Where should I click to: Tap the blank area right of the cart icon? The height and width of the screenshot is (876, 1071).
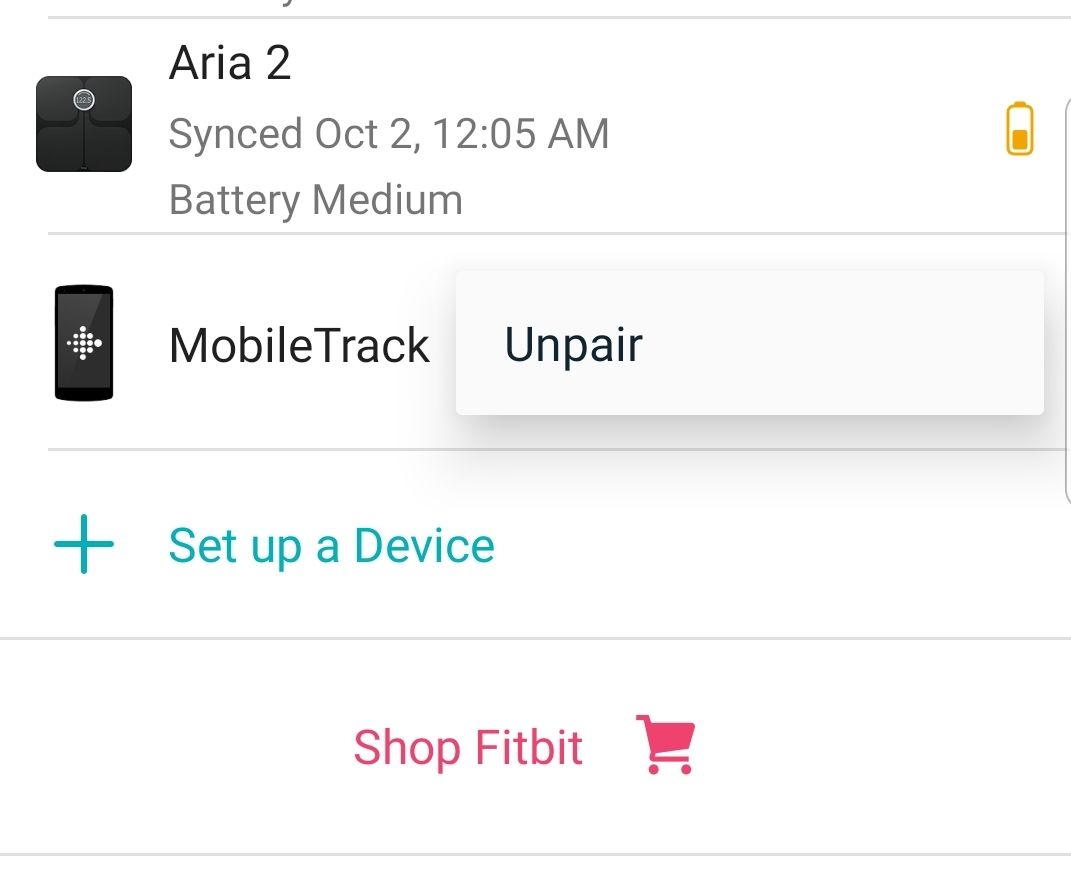coord(880,748)
